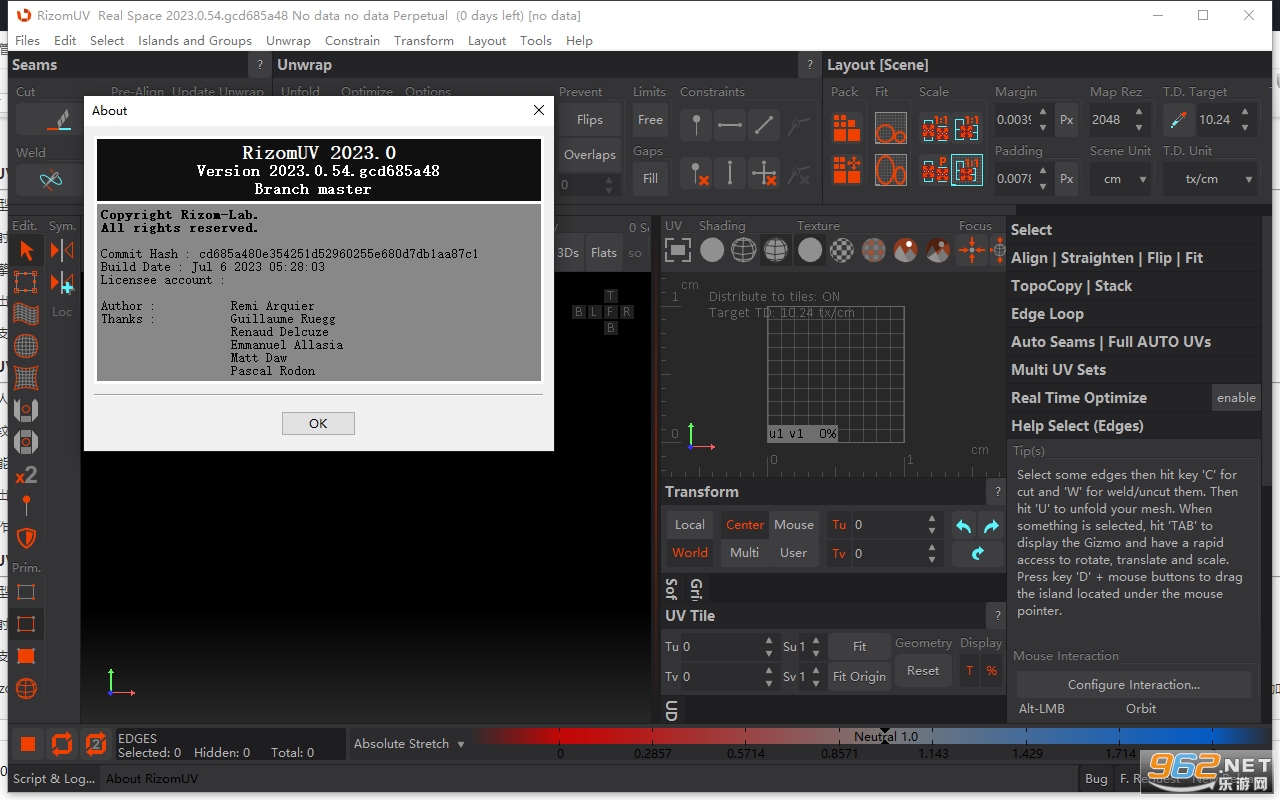Choose the globe primitive mode icon

27,688
